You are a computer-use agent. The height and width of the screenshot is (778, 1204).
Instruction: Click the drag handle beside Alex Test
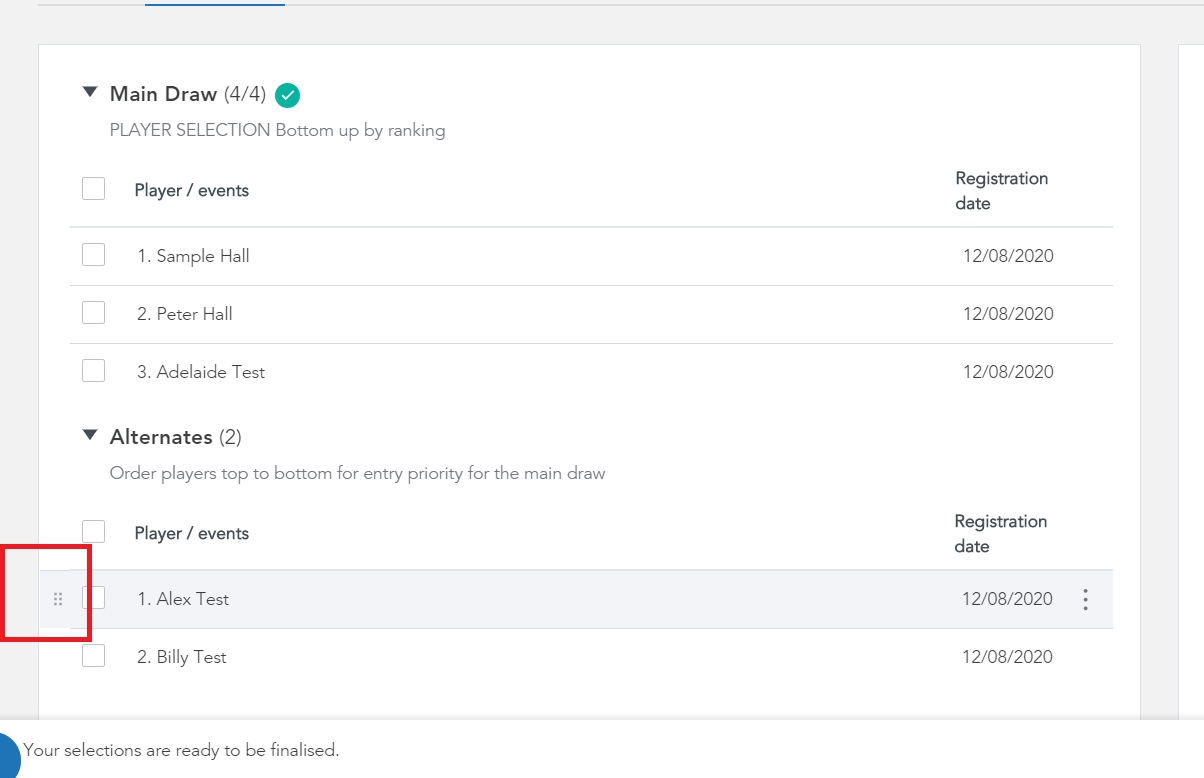[58, 599]
